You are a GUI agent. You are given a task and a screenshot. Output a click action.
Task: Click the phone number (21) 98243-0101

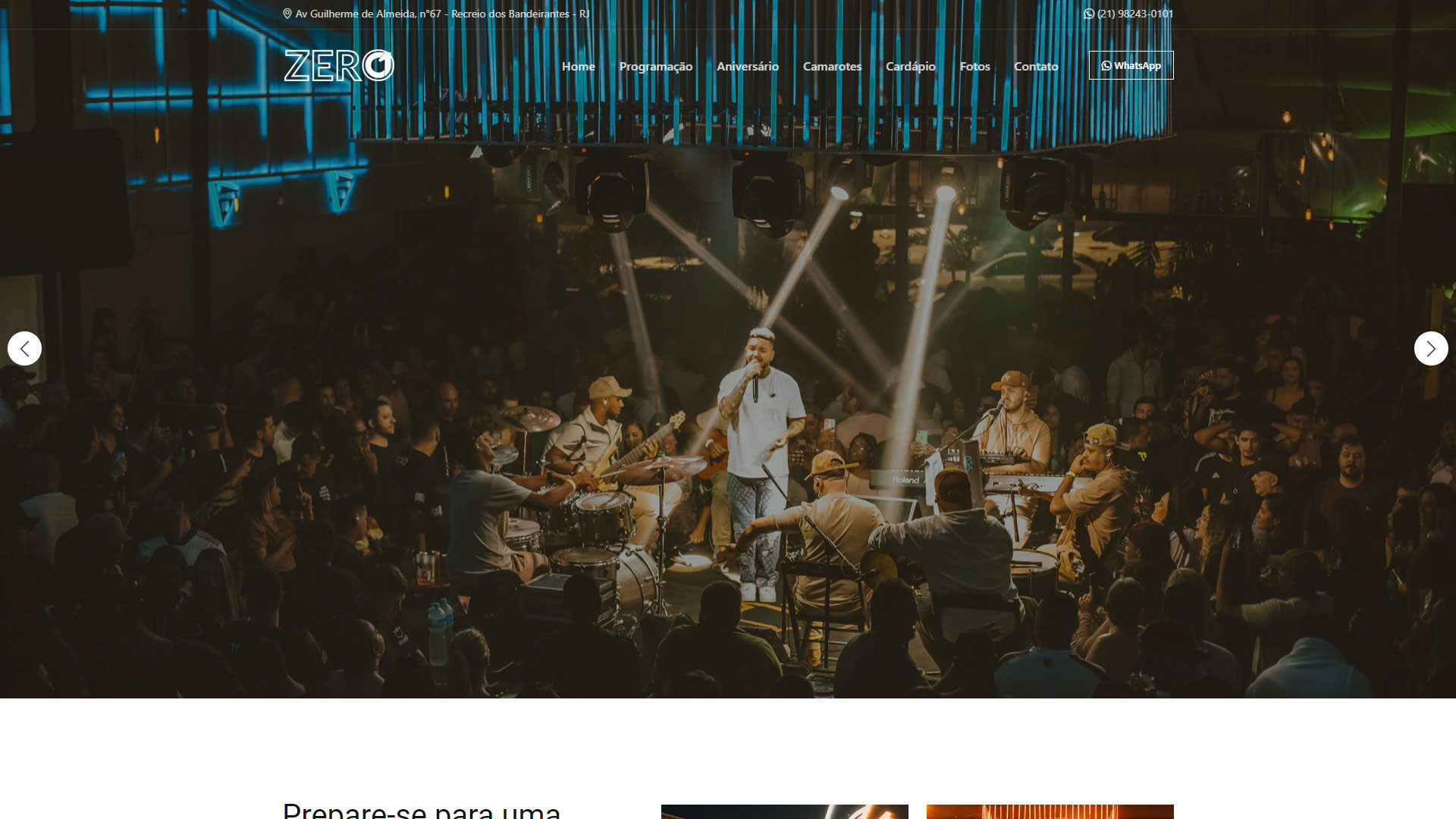click(x=1135, y=14)
